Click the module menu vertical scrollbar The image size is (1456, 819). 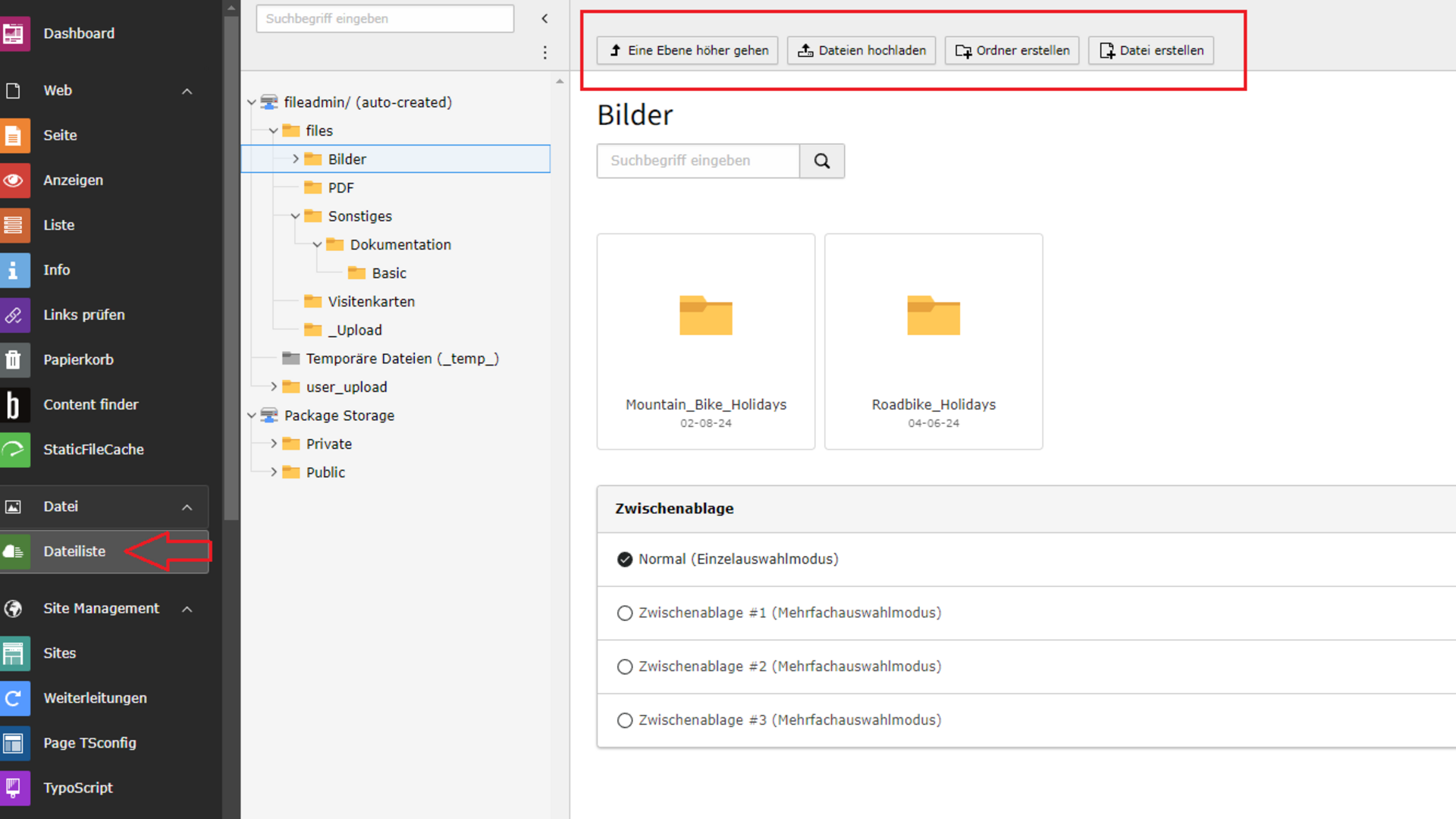[231, 265]
